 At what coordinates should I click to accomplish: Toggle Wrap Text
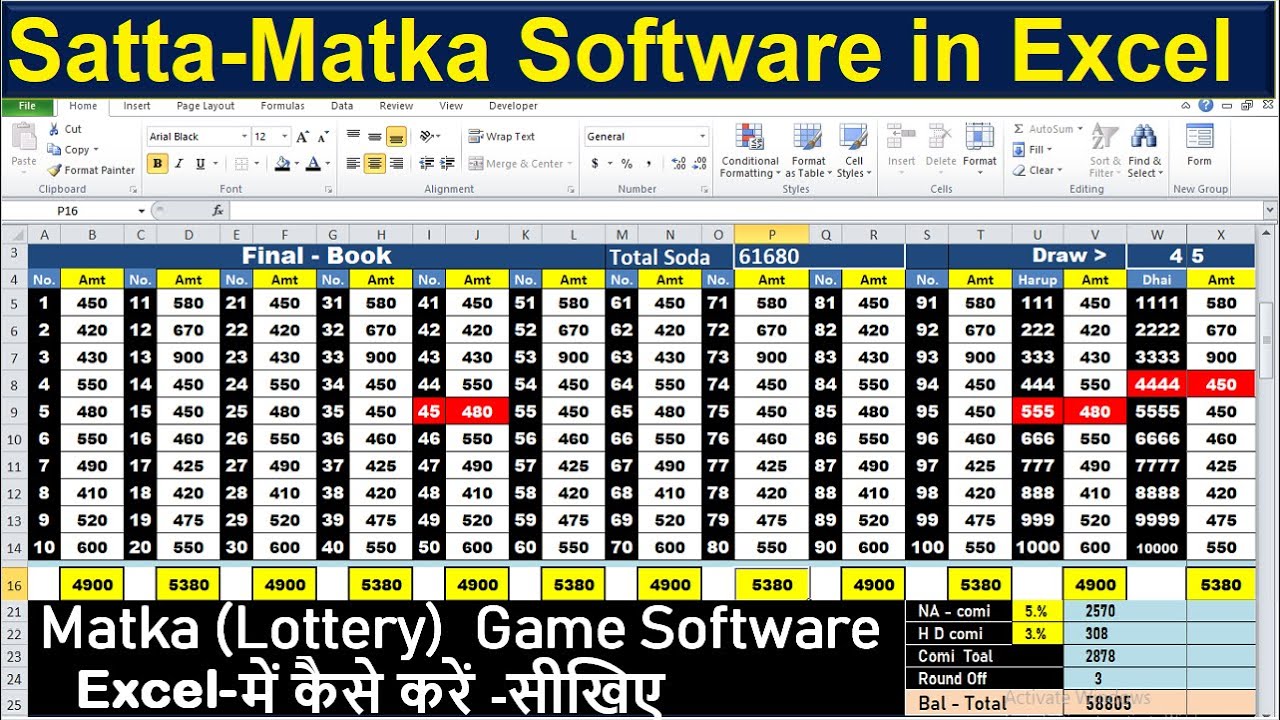(x=502, y=137)
